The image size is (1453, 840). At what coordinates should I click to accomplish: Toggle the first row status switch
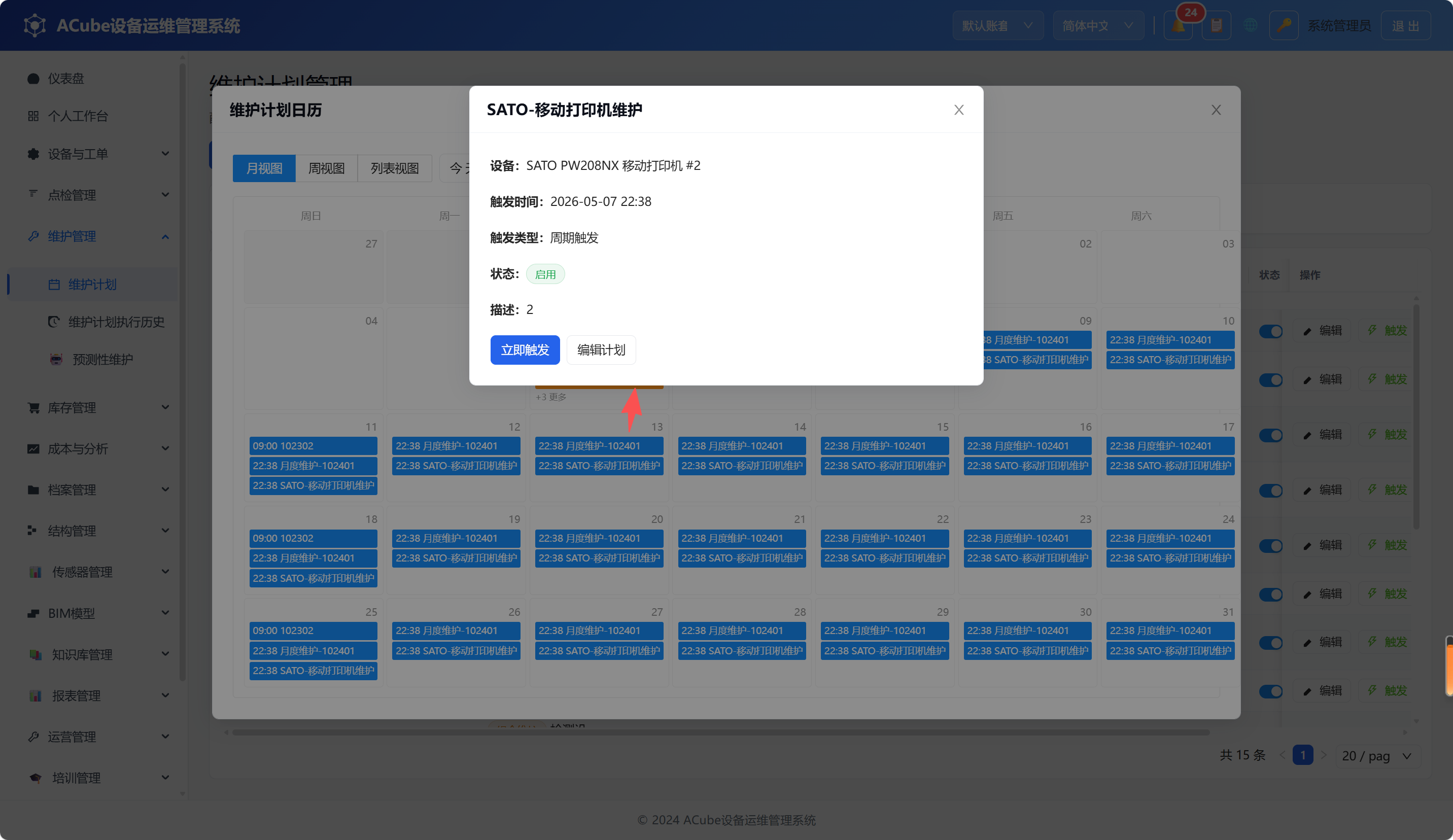click(x=1270, y=331)
